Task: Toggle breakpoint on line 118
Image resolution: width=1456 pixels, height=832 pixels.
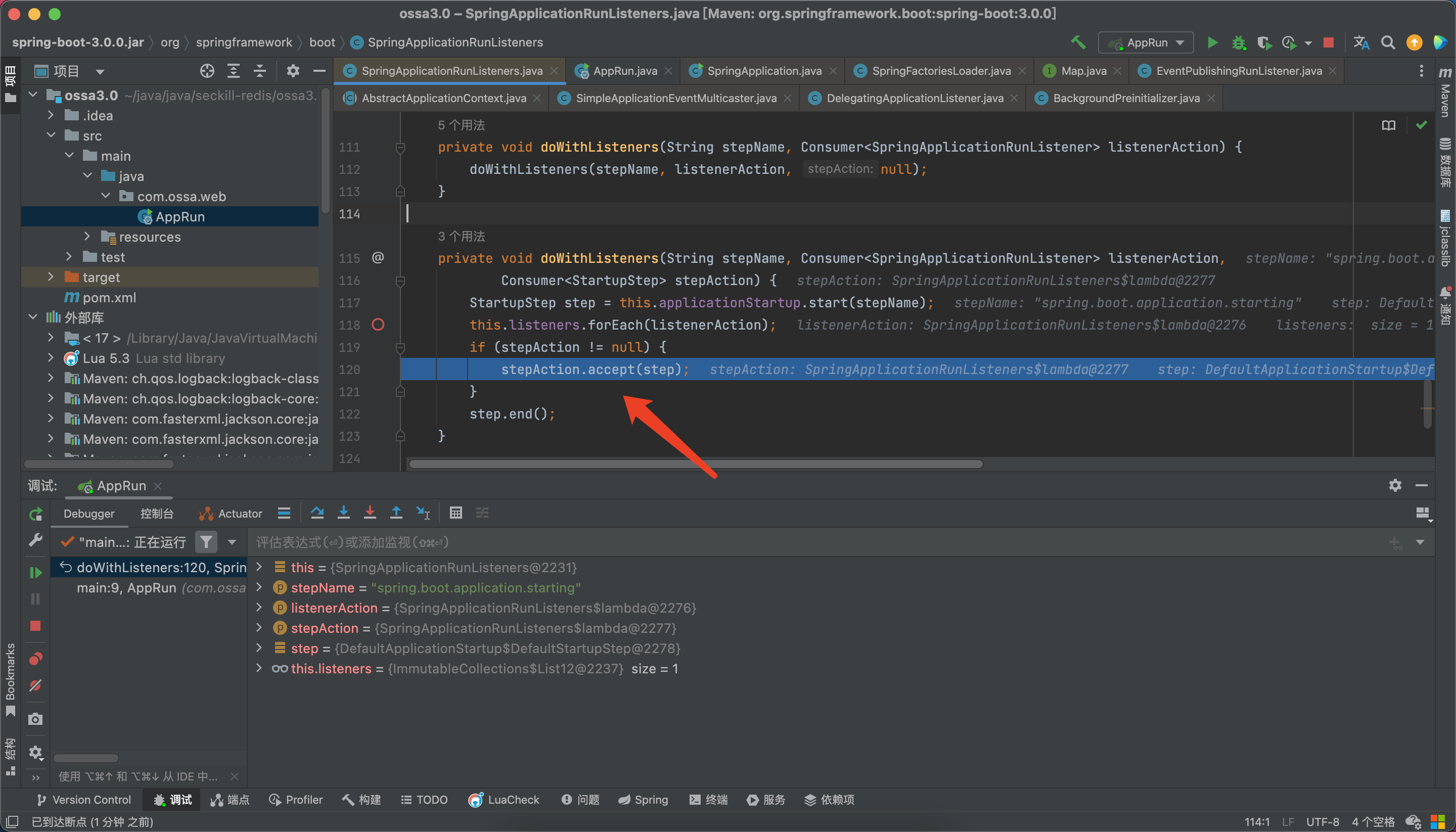Action: point(378,325)
